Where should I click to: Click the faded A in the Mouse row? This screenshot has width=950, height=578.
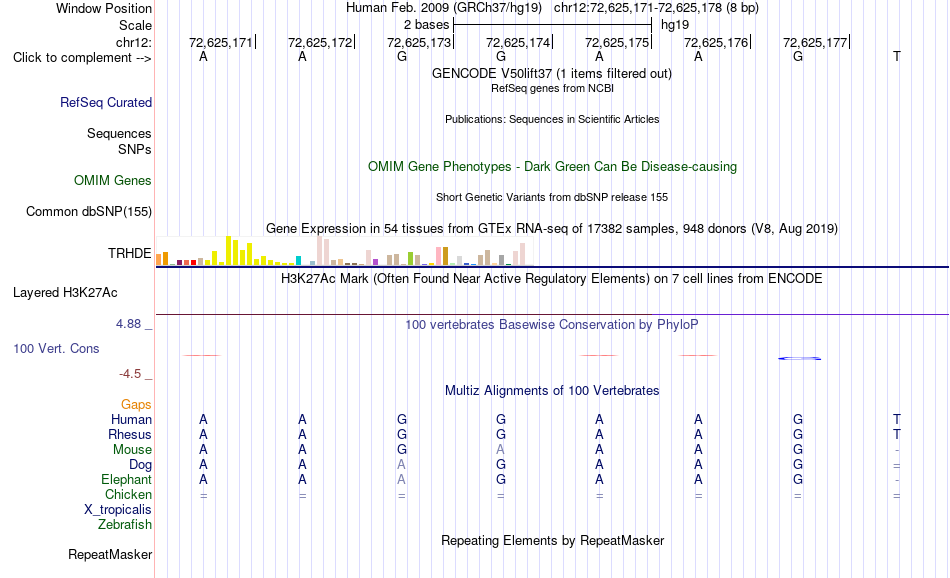click(500, 450)
